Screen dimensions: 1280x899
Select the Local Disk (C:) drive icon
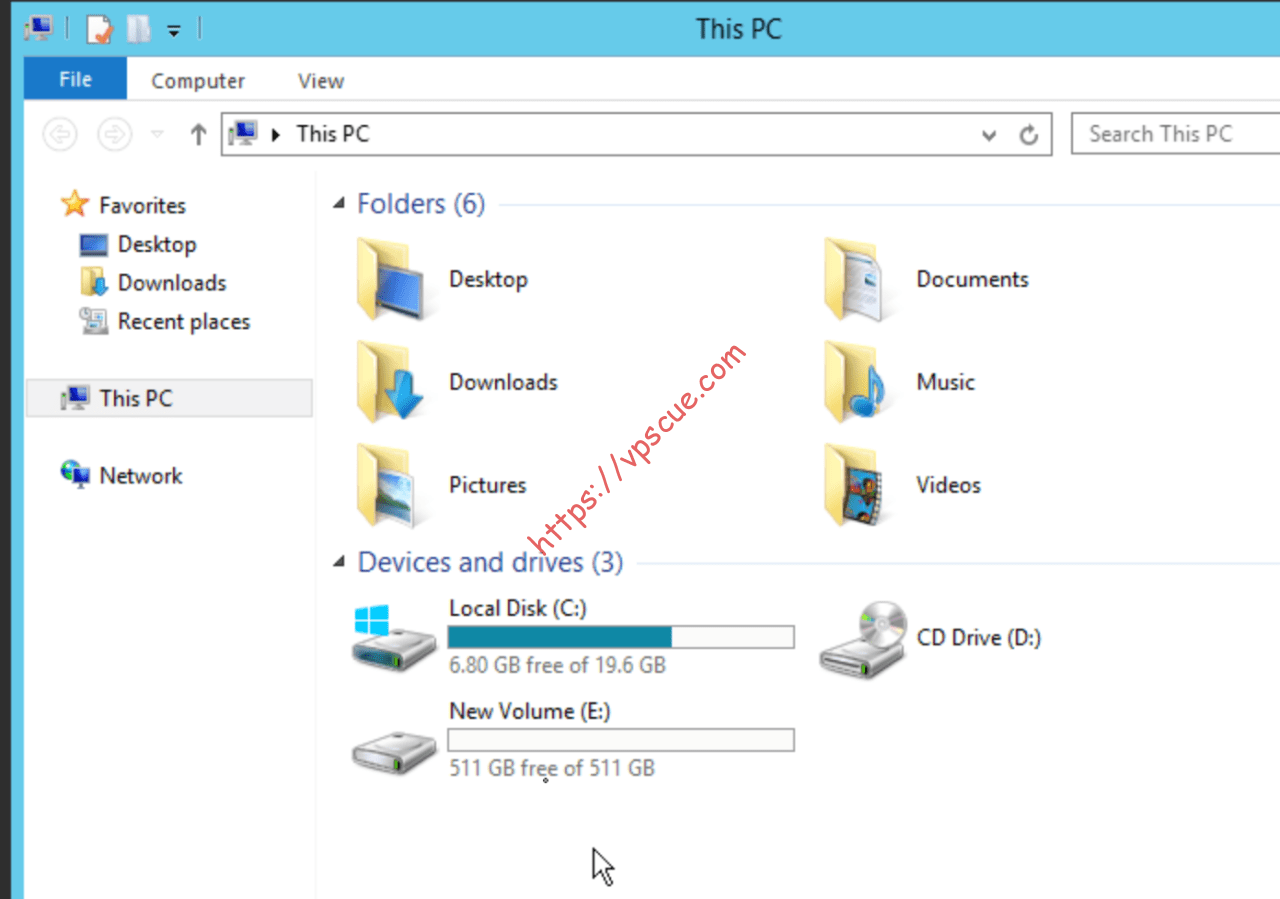tap(394, 638)
